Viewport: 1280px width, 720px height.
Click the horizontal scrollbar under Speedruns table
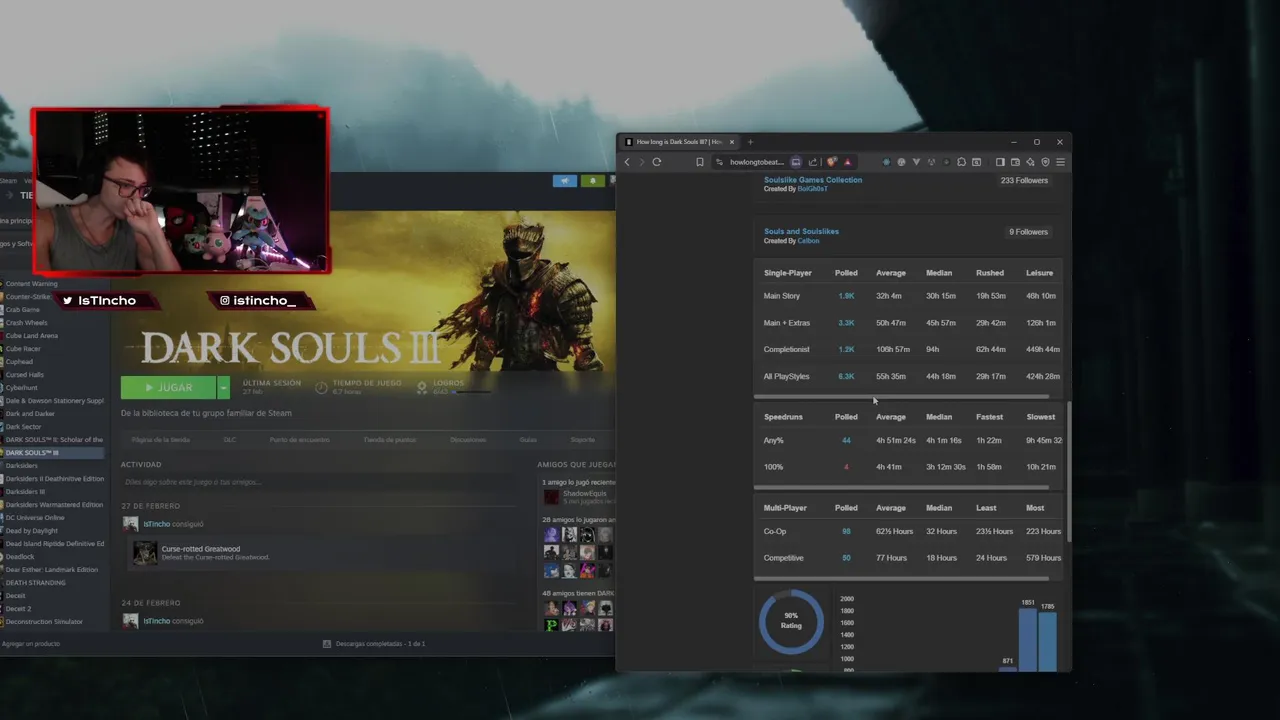[x=901, y=488]
